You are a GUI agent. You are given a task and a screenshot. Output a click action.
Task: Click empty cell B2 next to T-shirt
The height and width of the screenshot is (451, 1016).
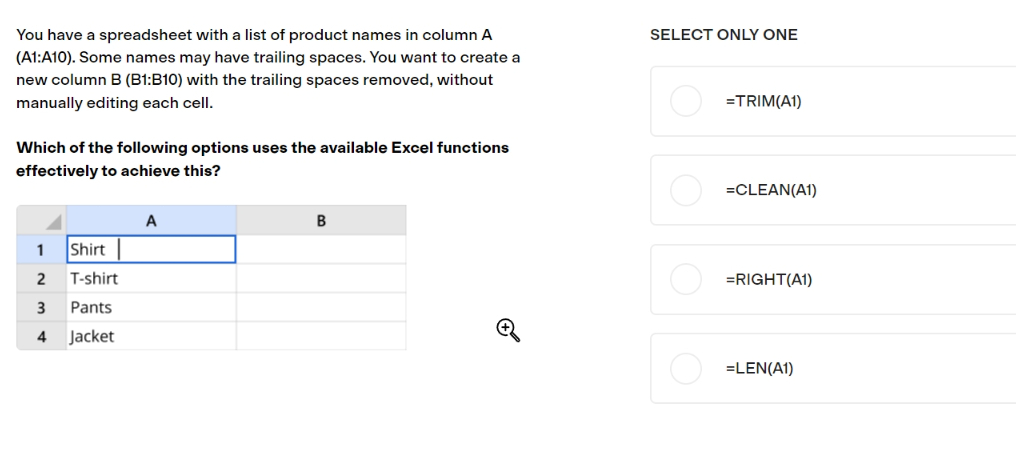click(x=321, y=279)
